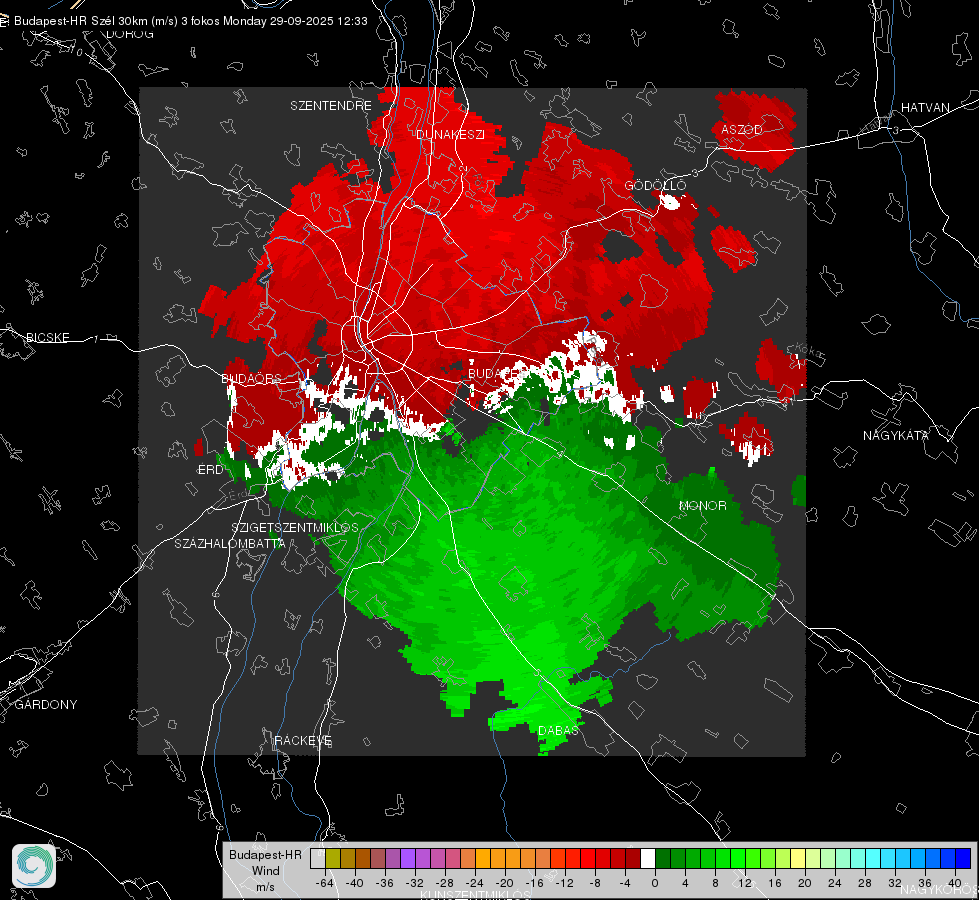Click the HATVAN town label
Viewport: 979px width, 900px height.
pyautogui.click(x=925, y=107)
